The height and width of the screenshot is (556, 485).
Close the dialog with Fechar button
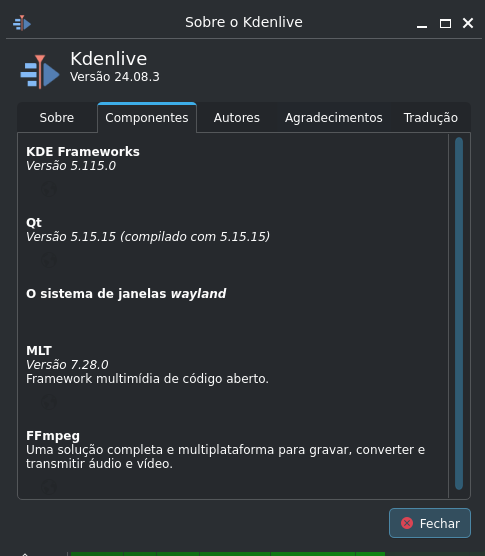tap(430, 523)
